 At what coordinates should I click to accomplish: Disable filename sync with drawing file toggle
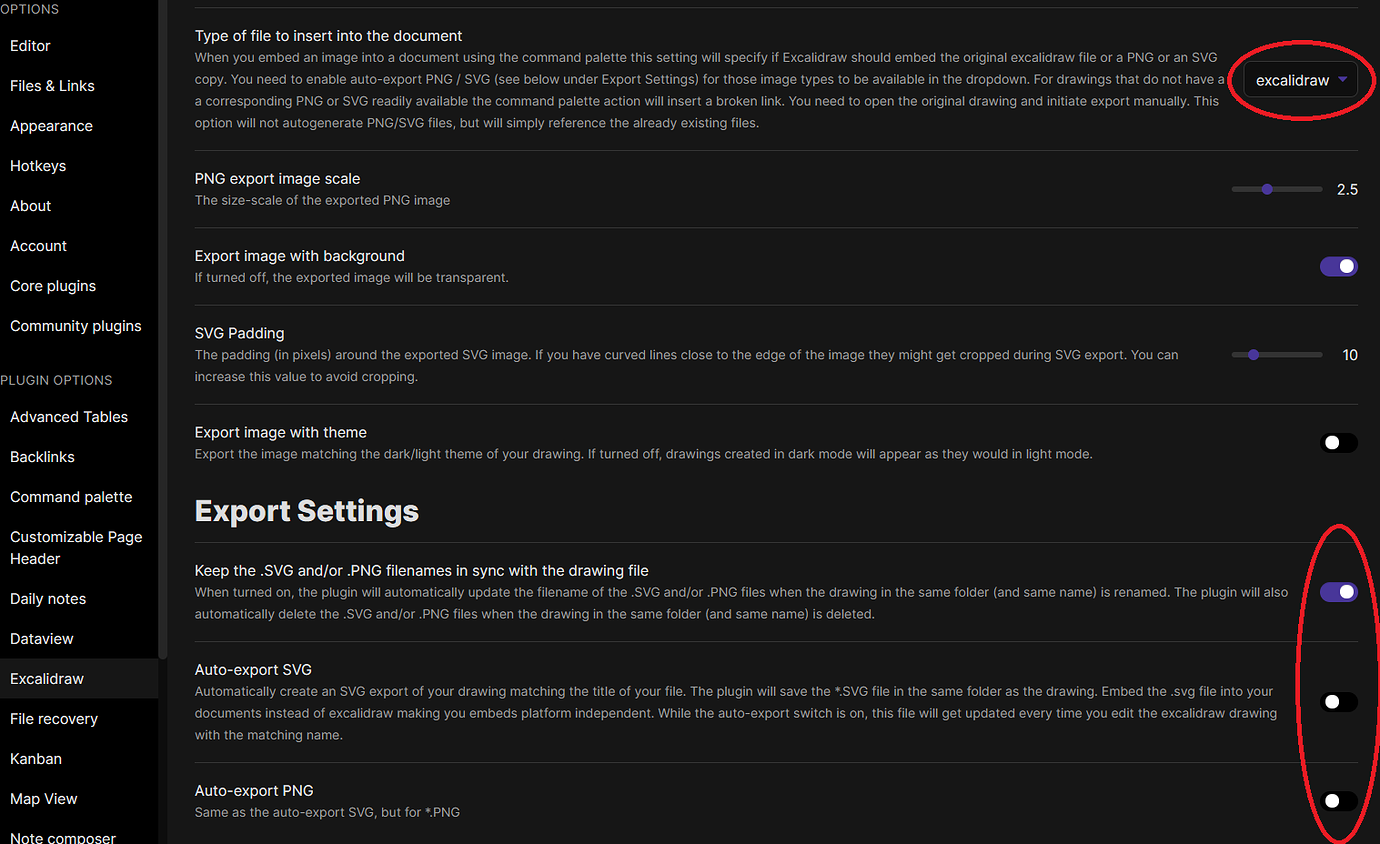pyautogui.click(x=1338, y=591)
